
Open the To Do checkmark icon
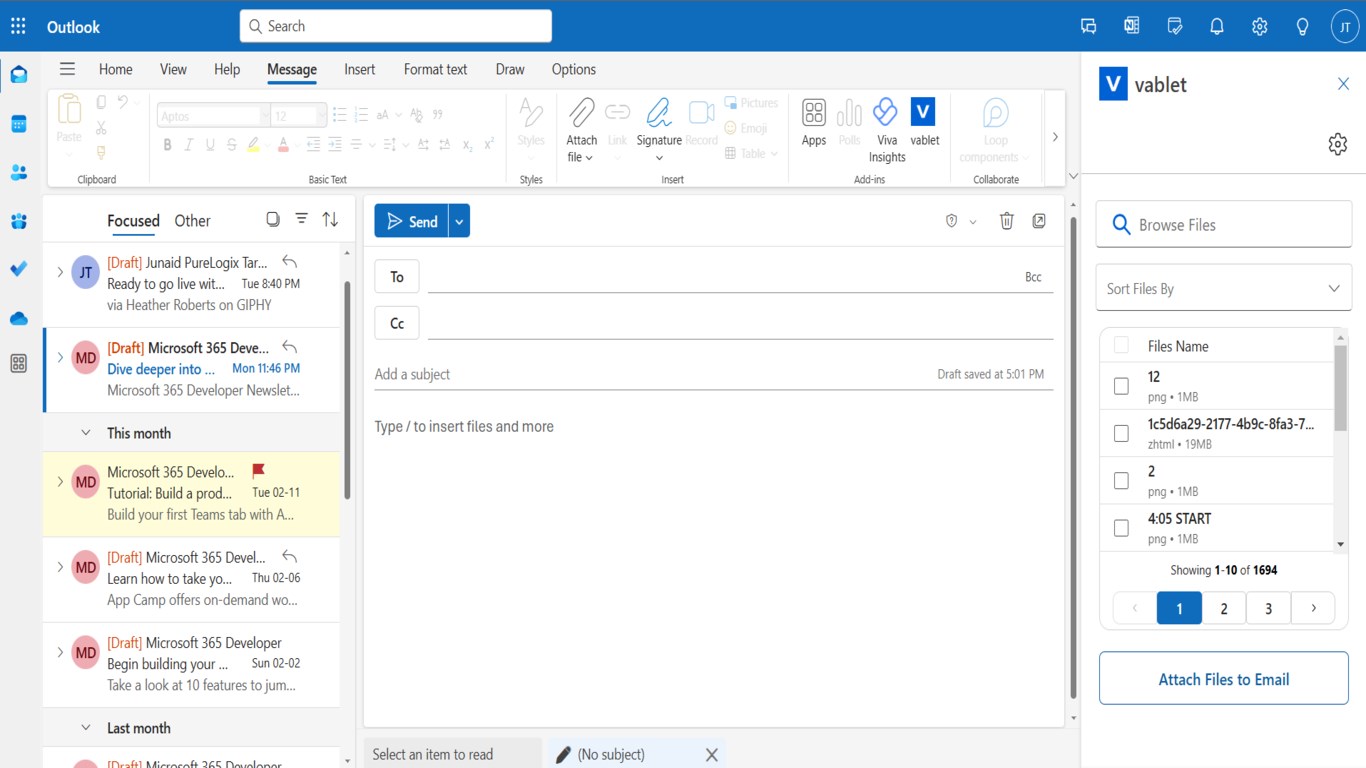point(18,270)
